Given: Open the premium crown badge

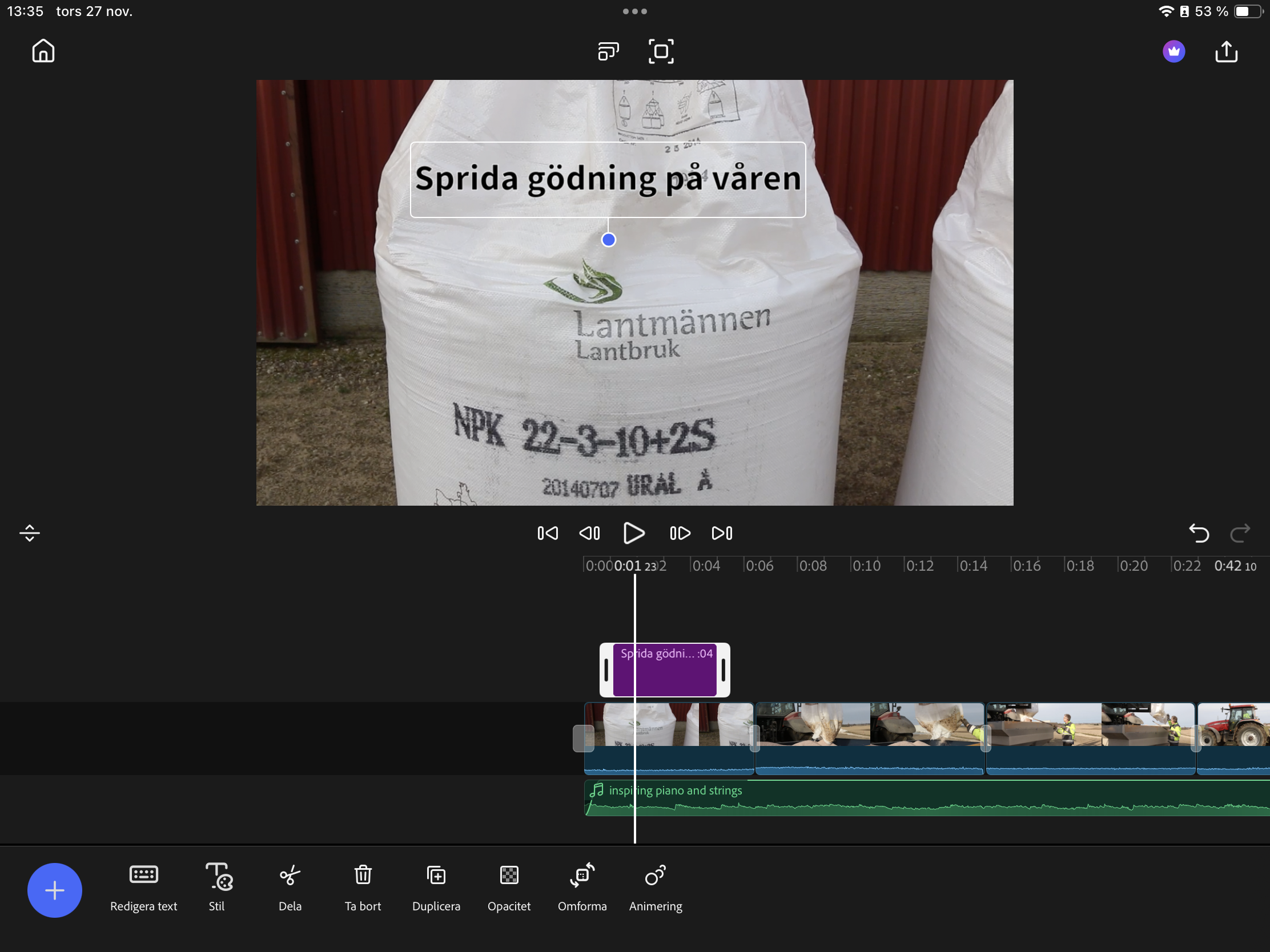Looking at the screenshot, I should pos(1173,51).
